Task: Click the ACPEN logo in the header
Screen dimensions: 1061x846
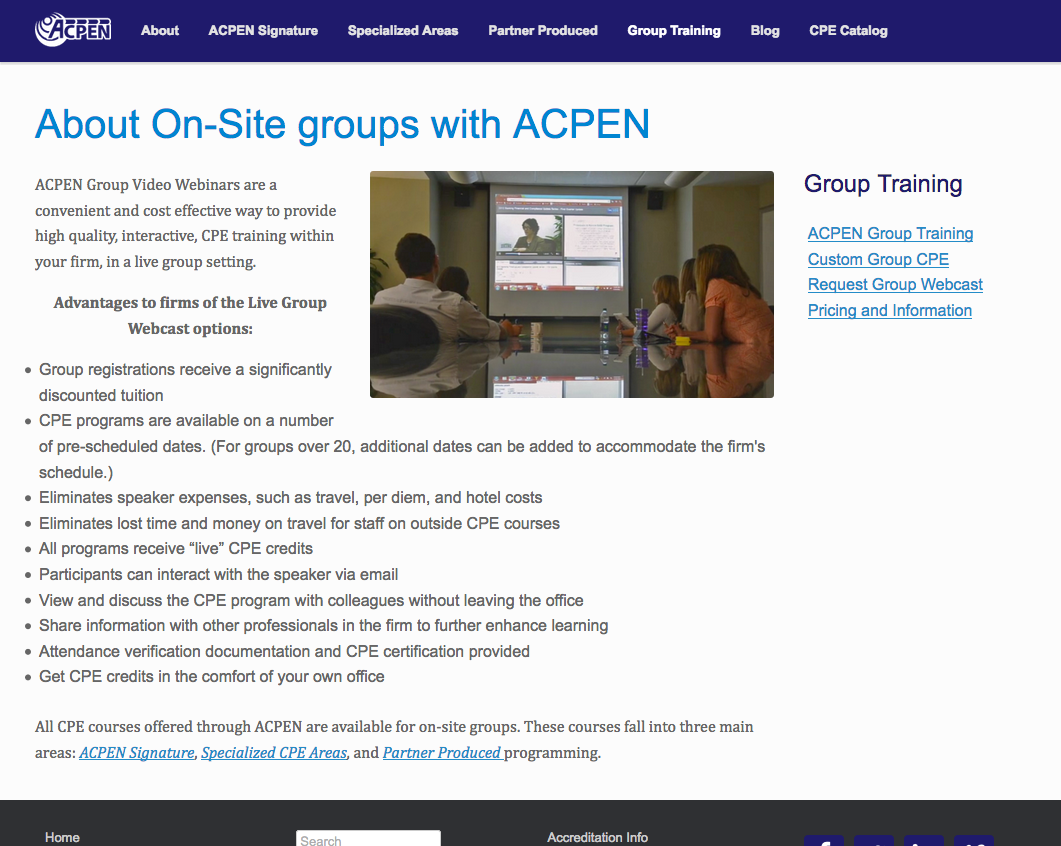Action: click(73, 30)
